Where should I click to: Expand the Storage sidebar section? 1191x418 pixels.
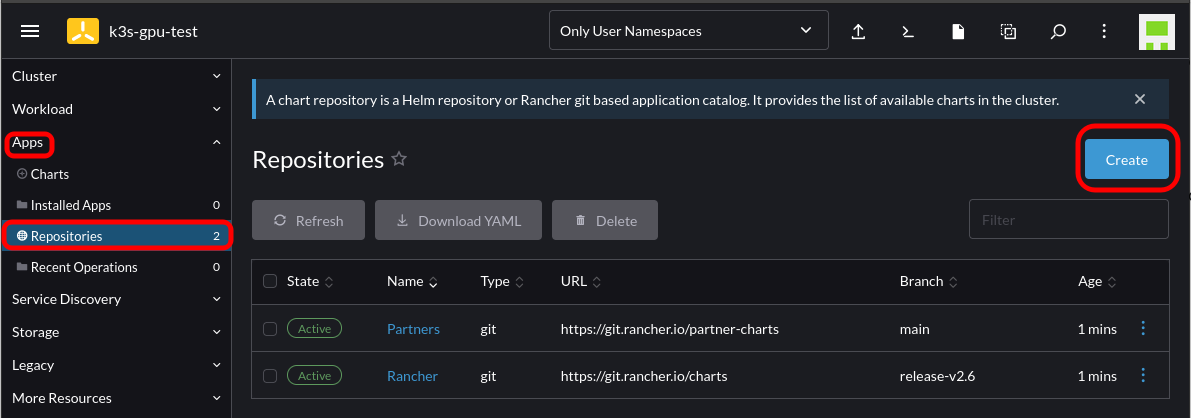coord(114,332)
